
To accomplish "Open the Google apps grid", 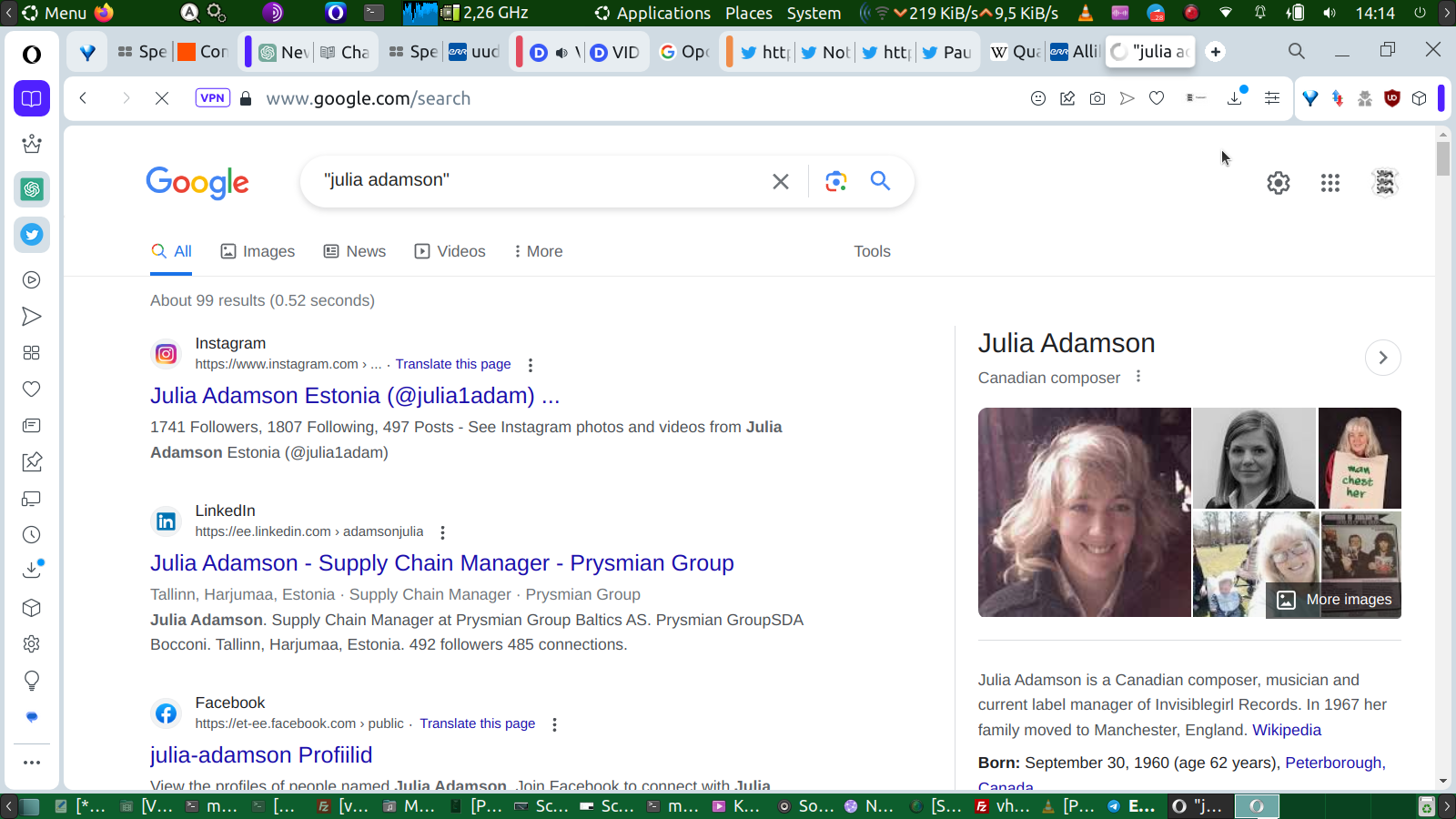I will point(1330,183).
